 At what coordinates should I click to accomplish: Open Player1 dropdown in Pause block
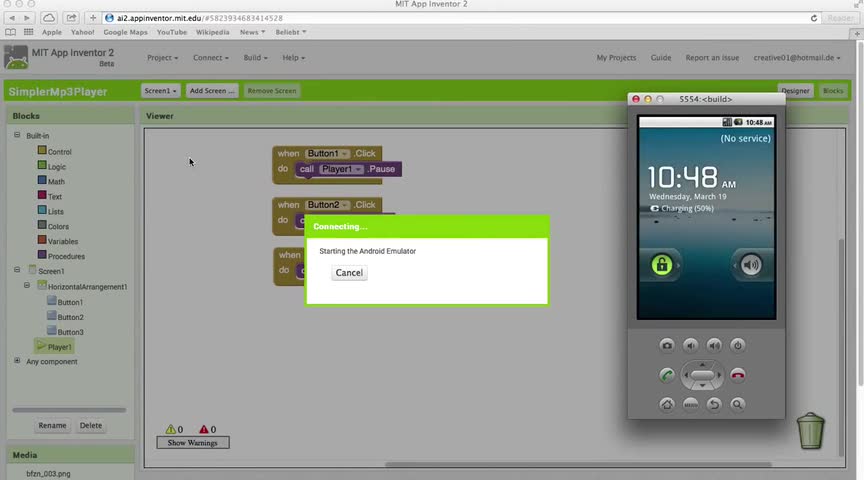[342, 169]
